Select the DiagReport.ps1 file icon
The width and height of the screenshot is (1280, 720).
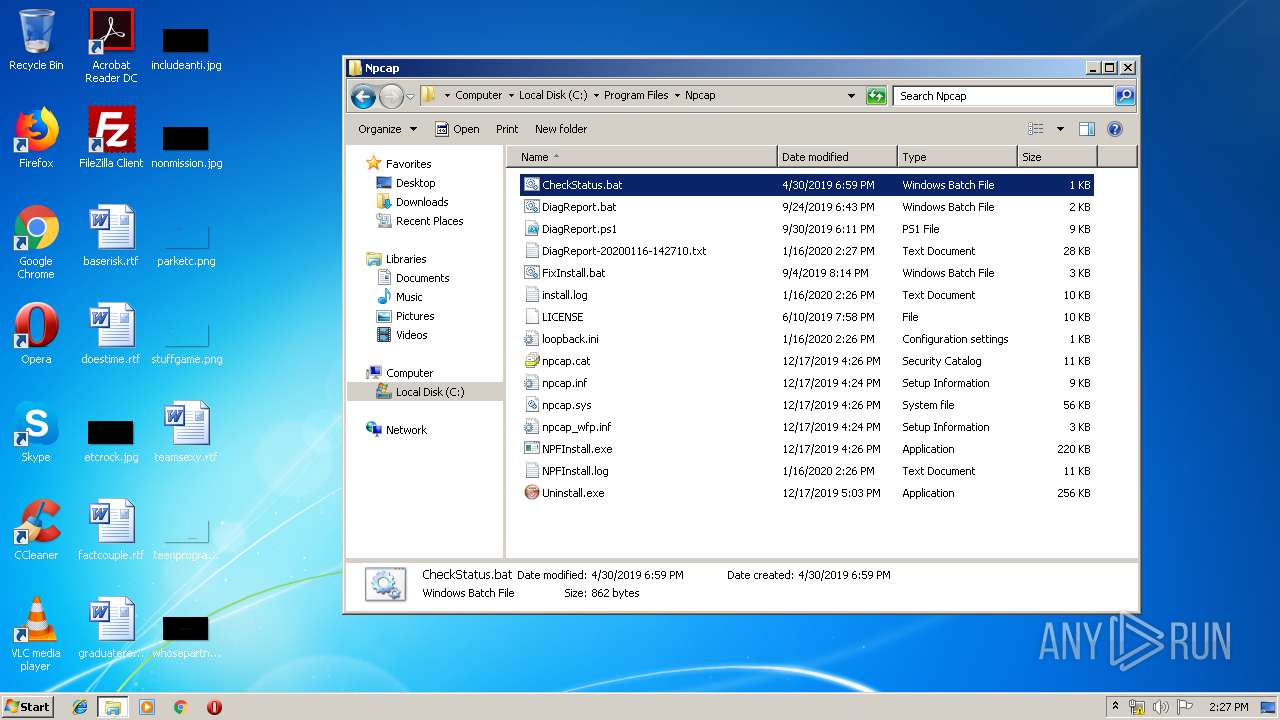(x=532, y=229)
